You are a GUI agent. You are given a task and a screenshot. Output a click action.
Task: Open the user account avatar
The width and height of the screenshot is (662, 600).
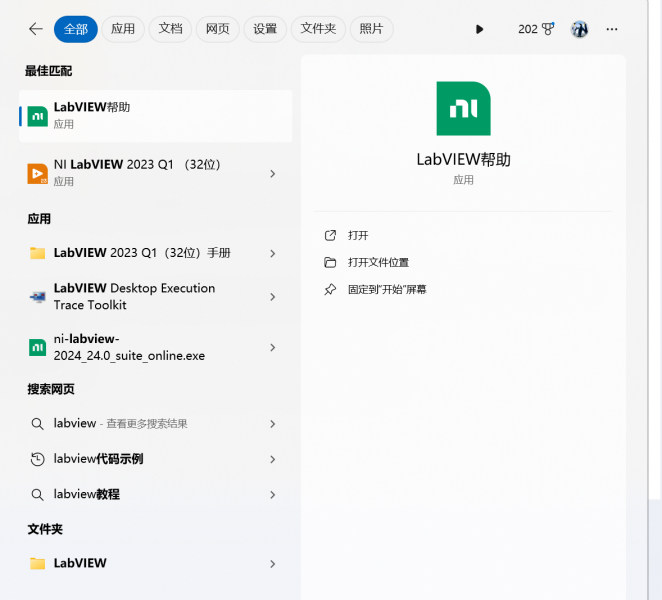(580, 29)
